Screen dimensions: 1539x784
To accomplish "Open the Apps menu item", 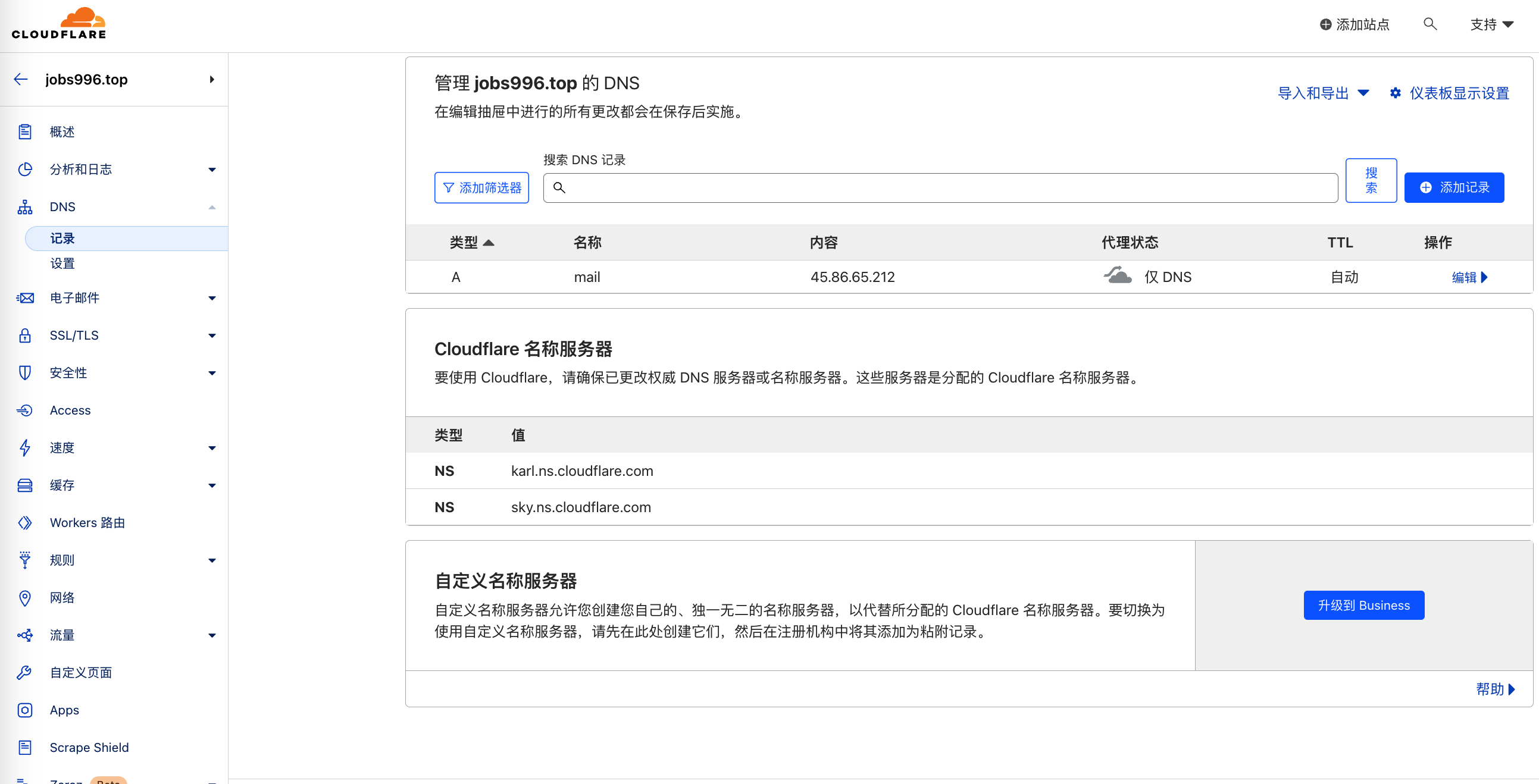I will 64,711.
